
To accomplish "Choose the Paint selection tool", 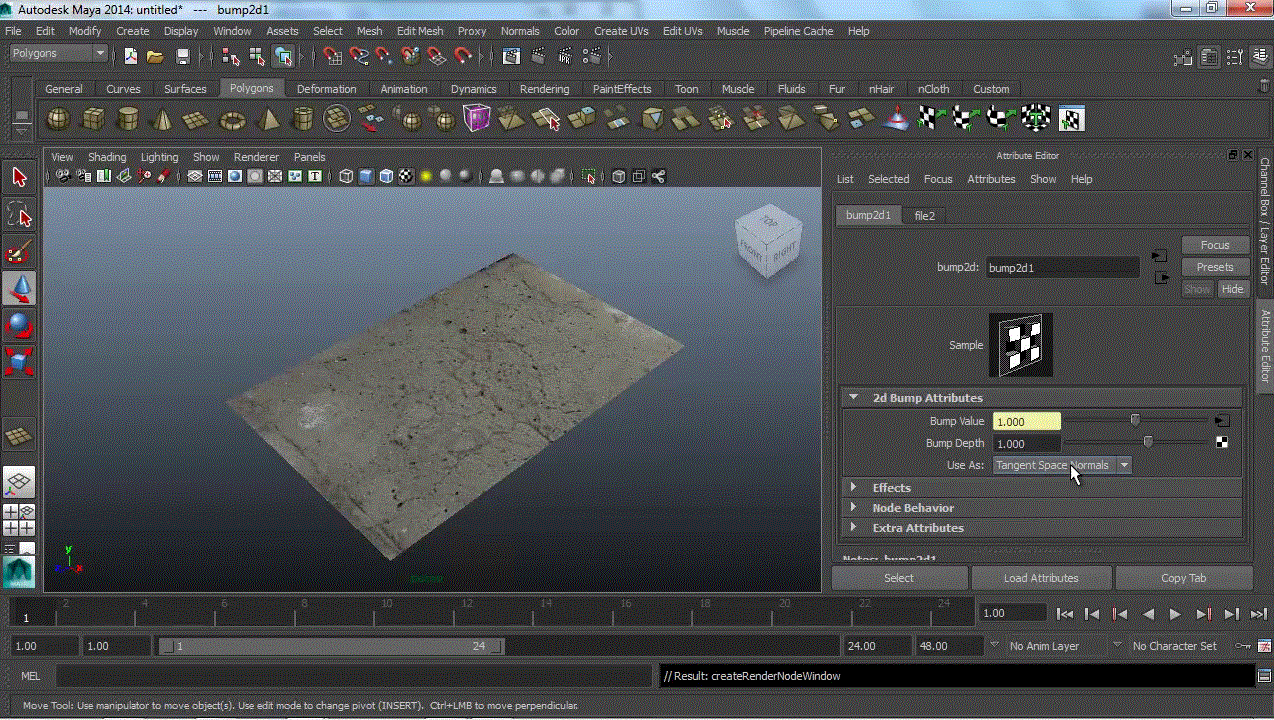I will pos(19,251).
